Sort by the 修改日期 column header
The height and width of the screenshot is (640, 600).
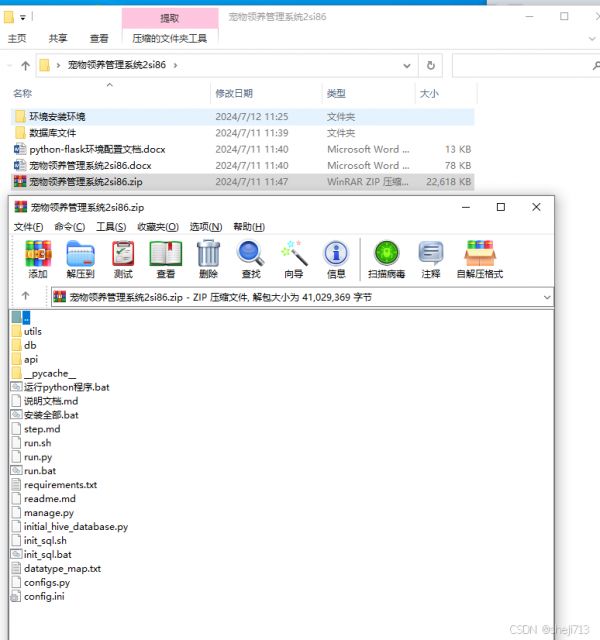234,93
